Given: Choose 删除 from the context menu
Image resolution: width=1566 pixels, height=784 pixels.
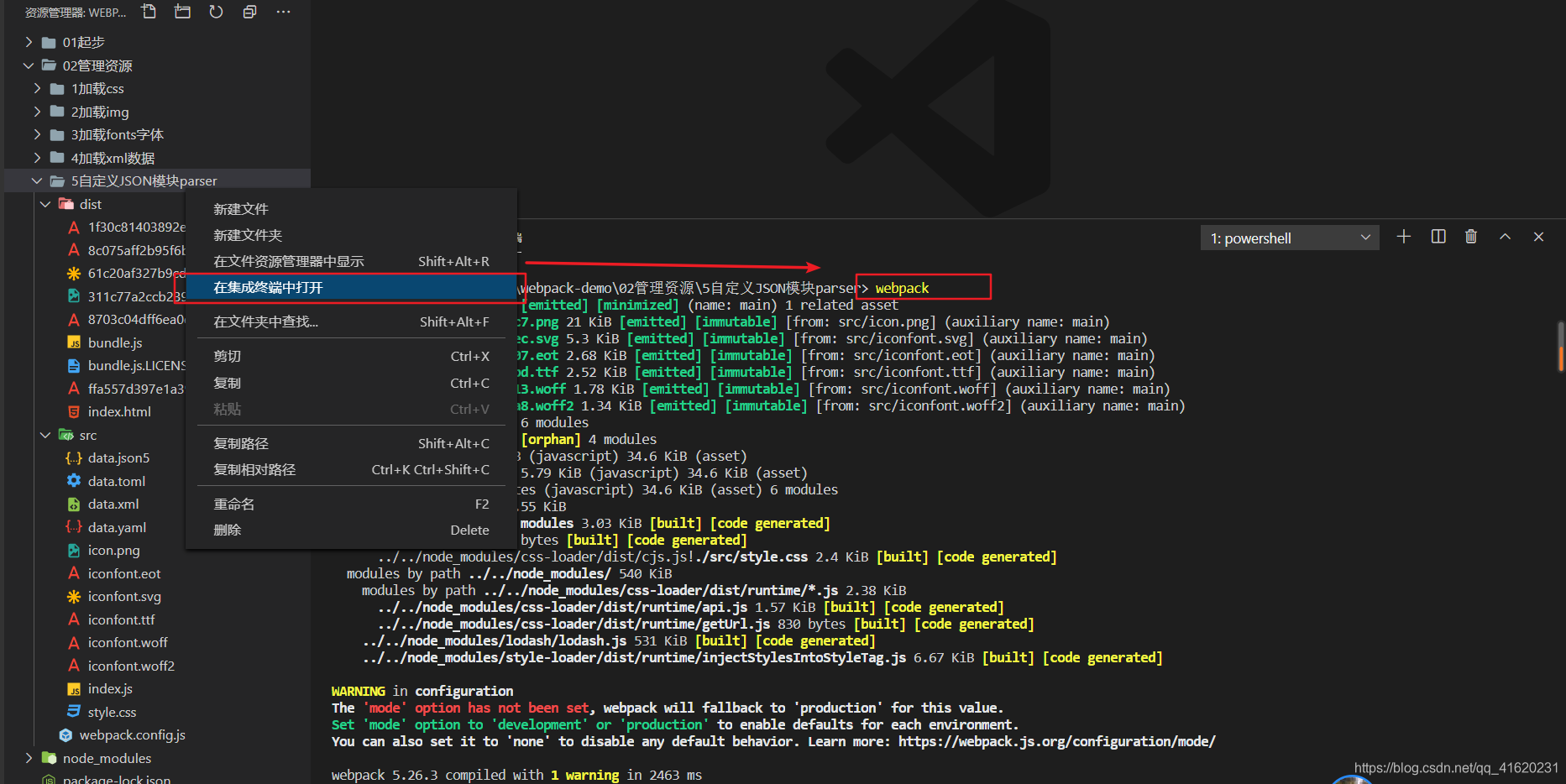Looking at the screenshot, I should (x=351, y=530).
